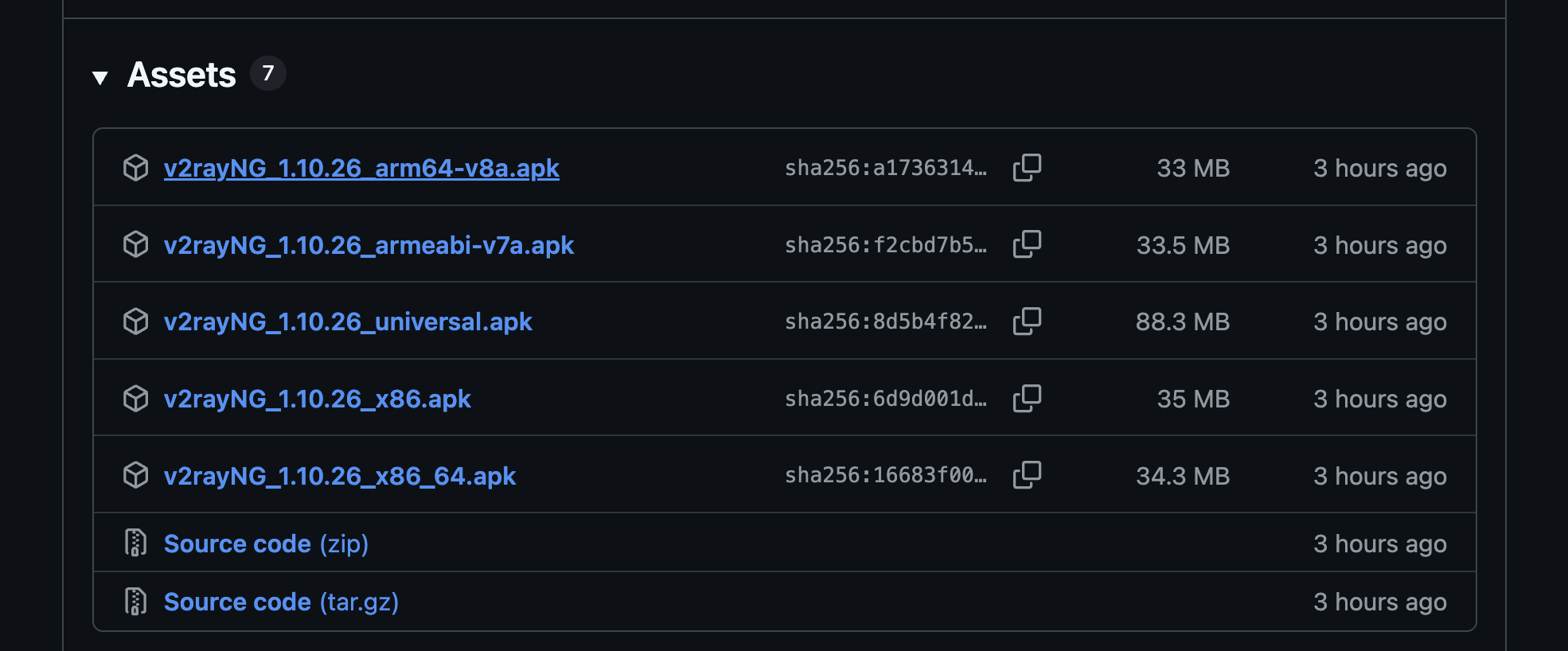The height and width of the screenshot is (651, 1568).
Task: Download v2rayNG_1.10.26_x86.apk
Action: click(x=317, y=399)
